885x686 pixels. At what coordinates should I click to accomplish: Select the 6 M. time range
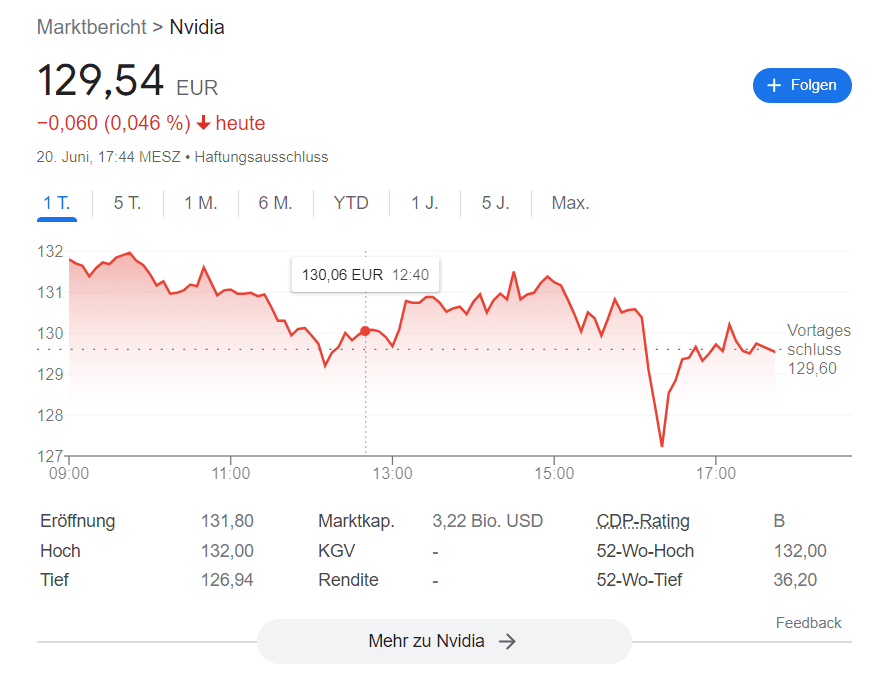click(275, 203)
